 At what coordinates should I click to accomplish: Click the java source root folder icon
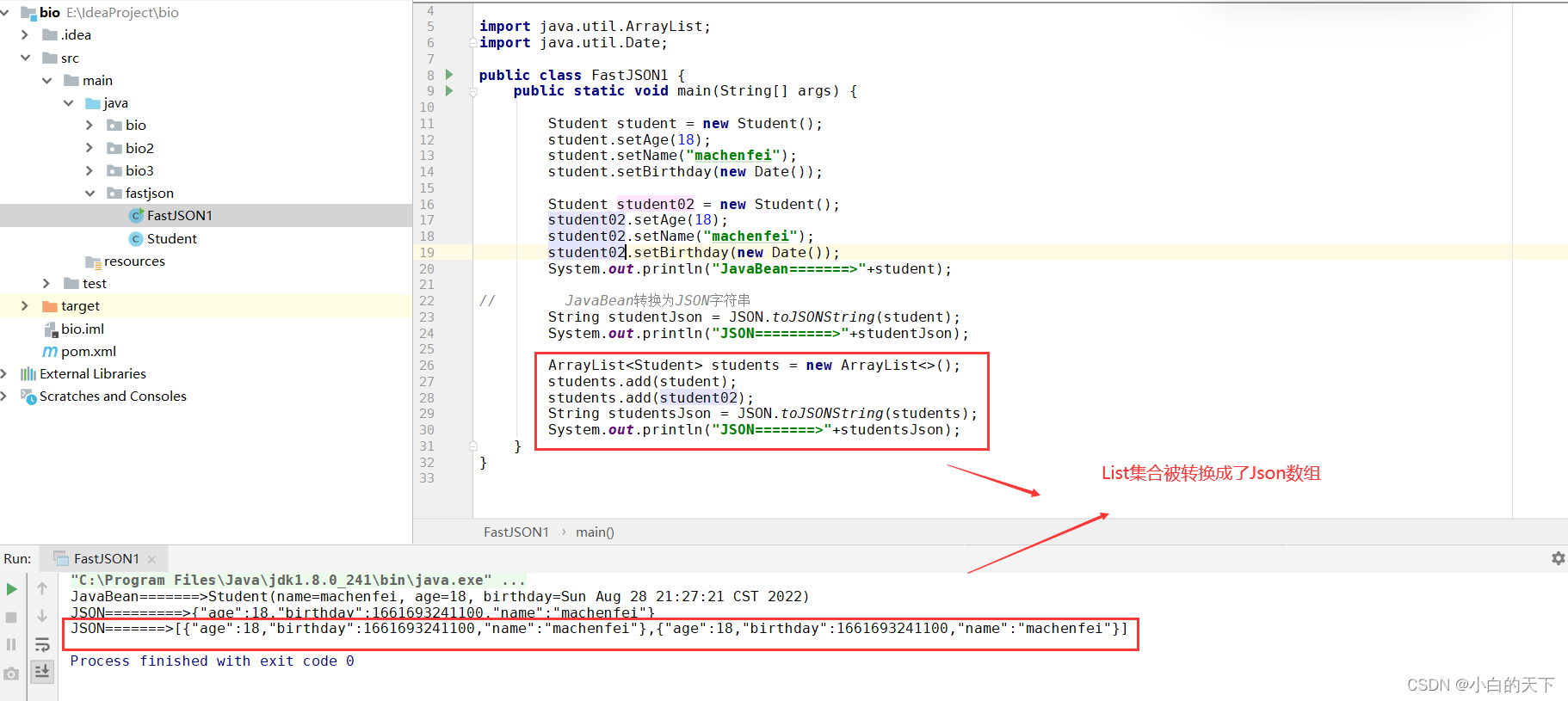93,103
